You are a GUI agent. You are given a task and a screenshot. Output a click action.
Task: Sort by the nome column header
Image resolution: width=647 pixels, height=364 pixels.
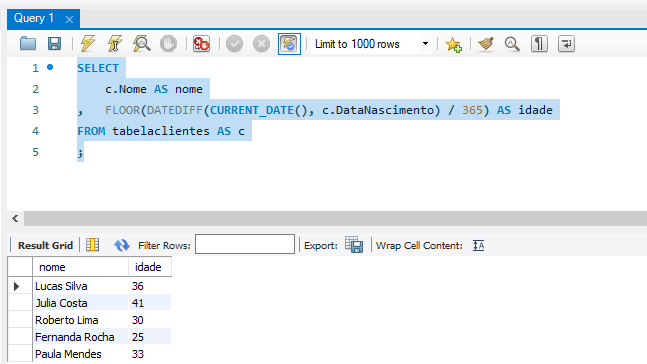[80, 267]
